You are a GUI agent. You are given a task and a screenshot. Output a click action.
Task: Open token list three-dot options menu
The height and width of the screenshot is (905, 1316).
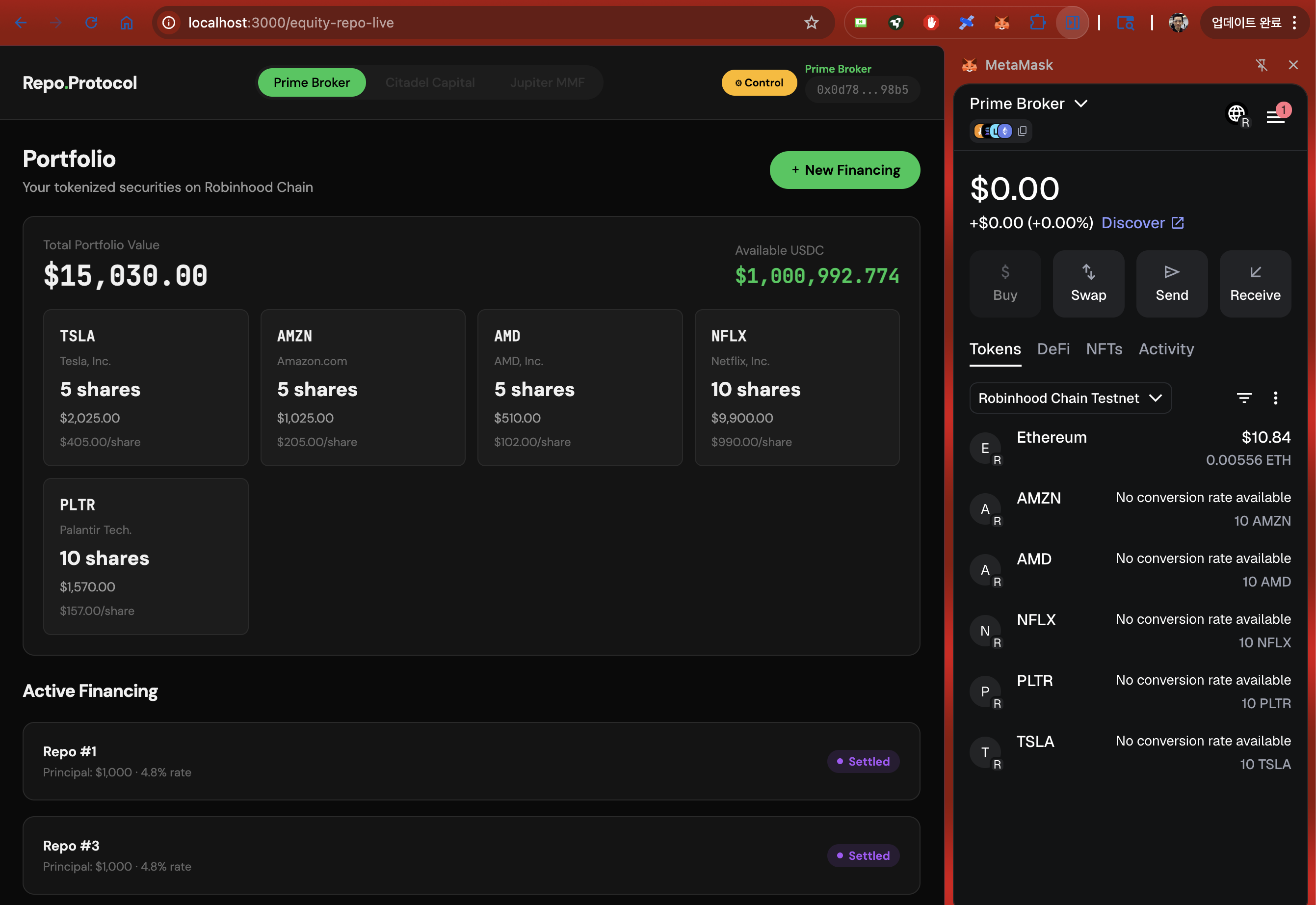1275,398
